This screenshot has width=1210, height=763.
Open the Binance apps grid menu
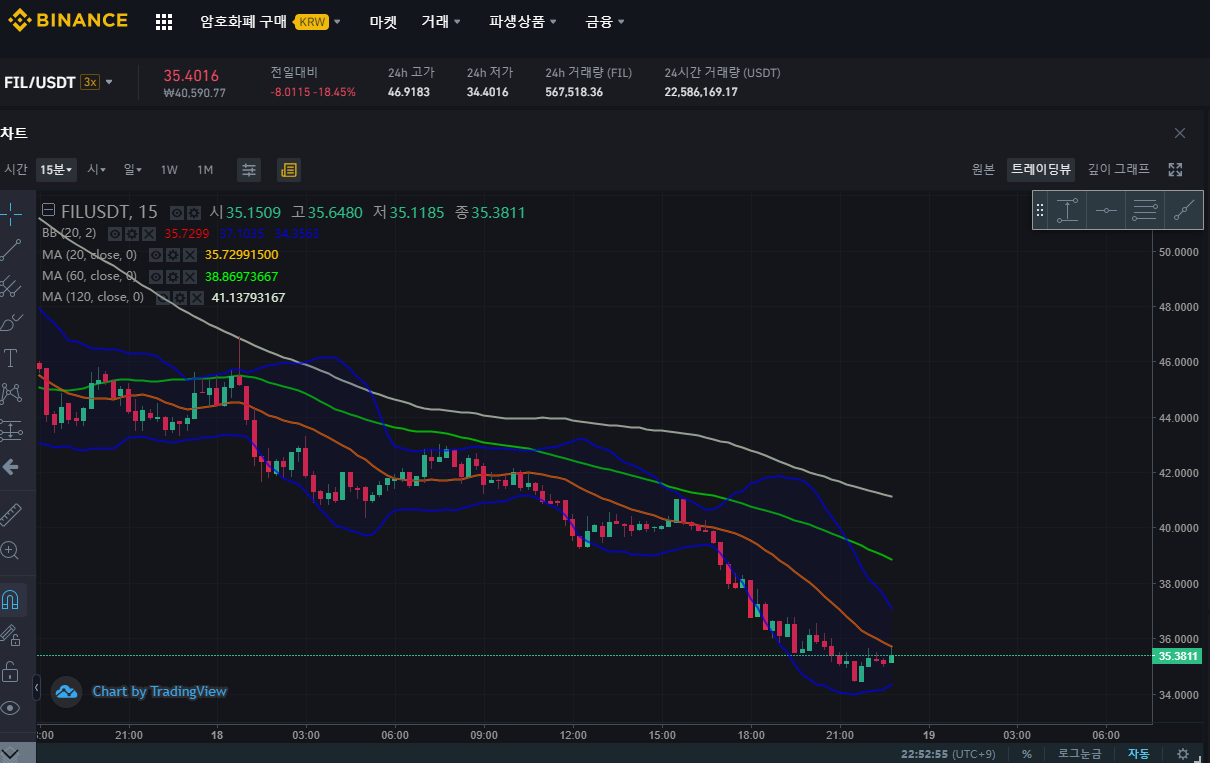point(164,22)
